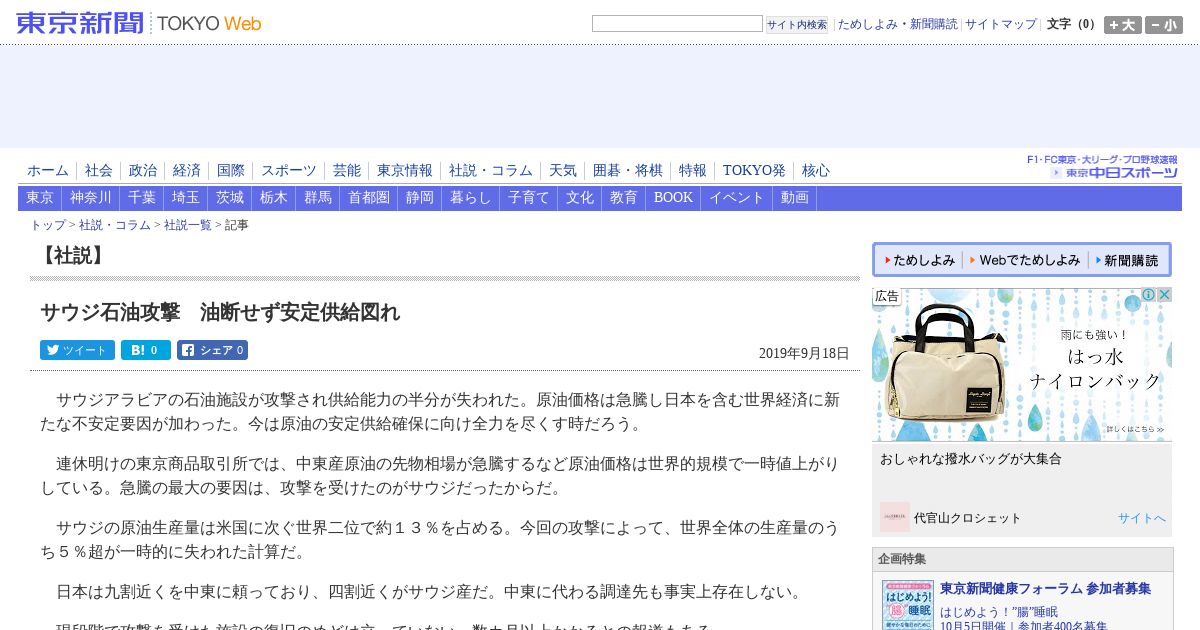Click 社説・コラム in the breadcrumb
Viewport: 1200px width, 630px height.
point(115,225)
